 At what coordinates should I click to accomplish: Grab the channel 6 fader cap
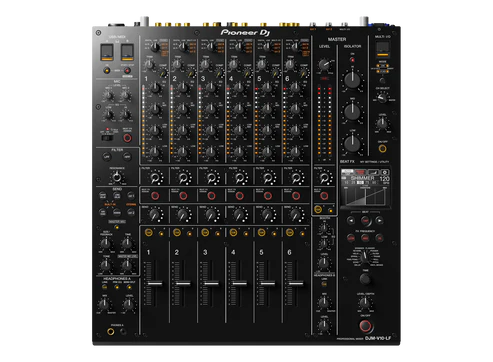click(x=296, y=284)
